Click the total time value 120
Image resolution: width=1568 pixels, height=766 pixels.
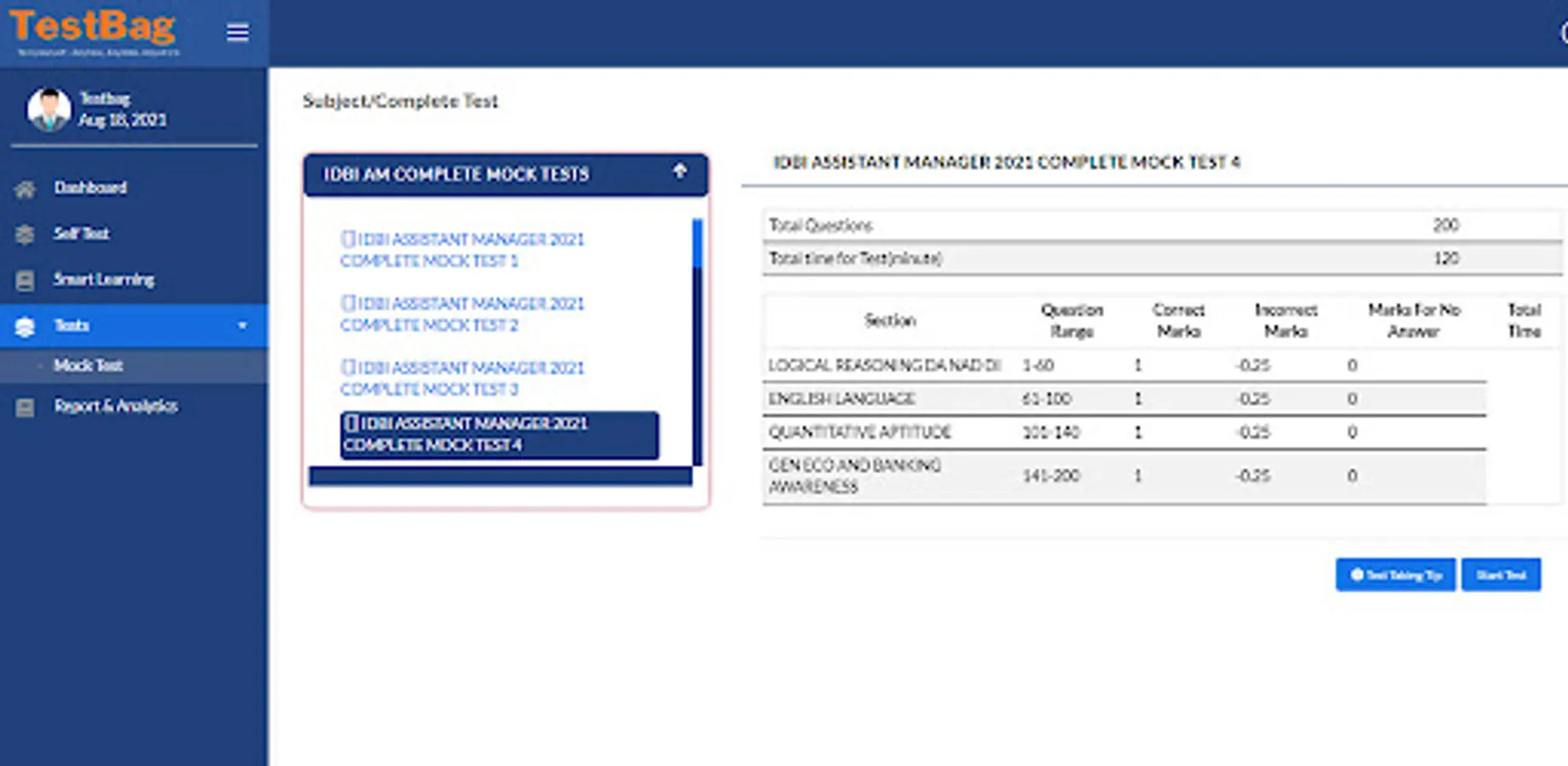1445,258
